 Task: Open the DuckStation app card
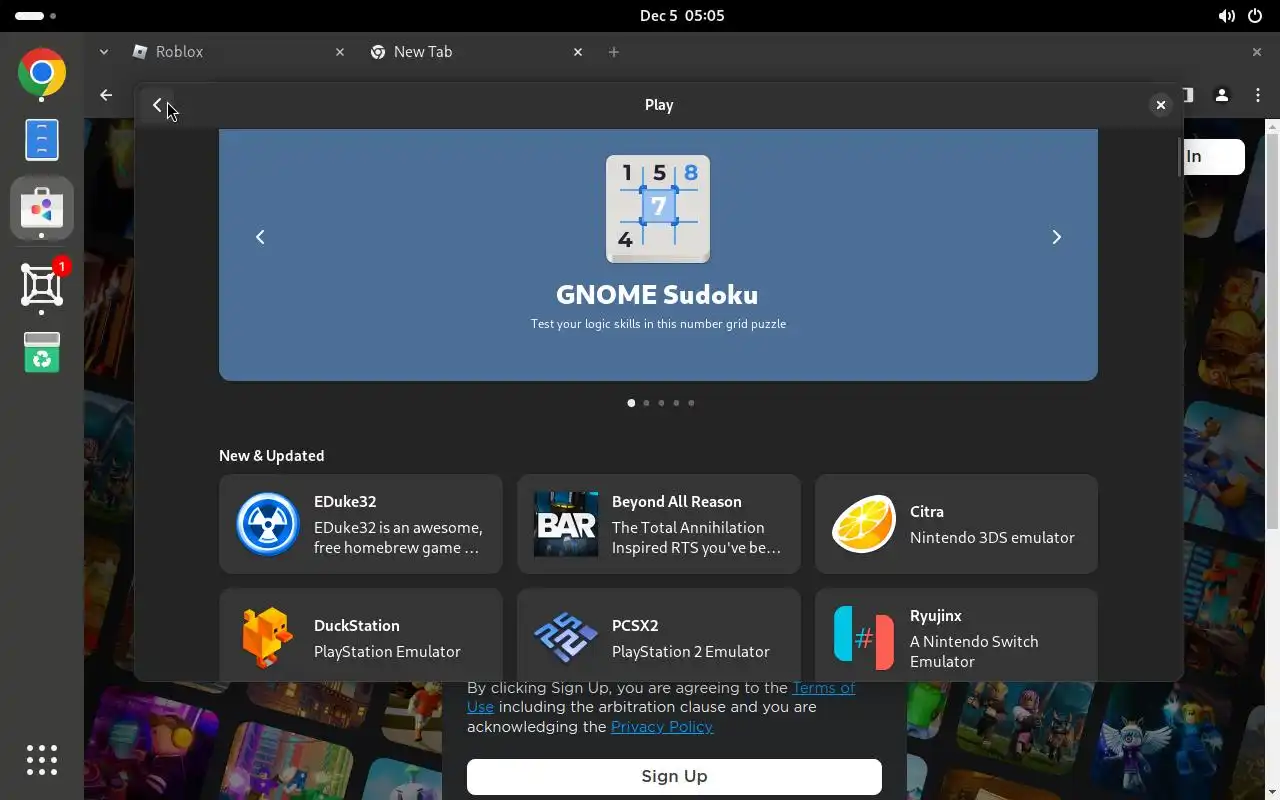pyautogui.click(x=361, y=636)
